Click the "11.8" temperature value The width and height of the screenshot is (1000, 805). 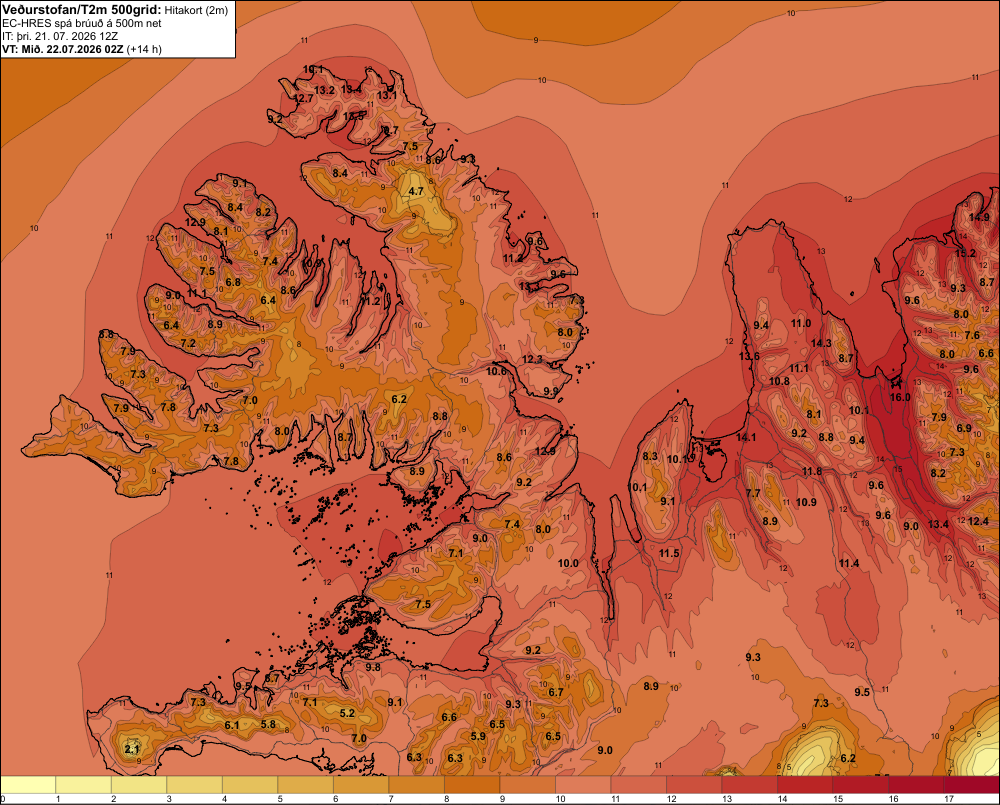(812, 472)
